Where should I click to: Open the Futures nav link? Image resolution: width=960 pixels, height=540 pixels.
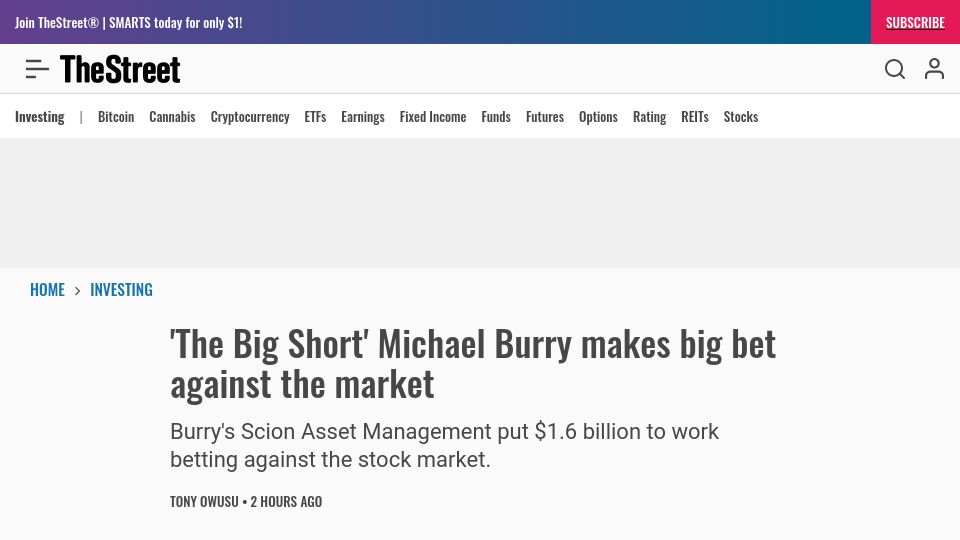[x=545, y=117]
